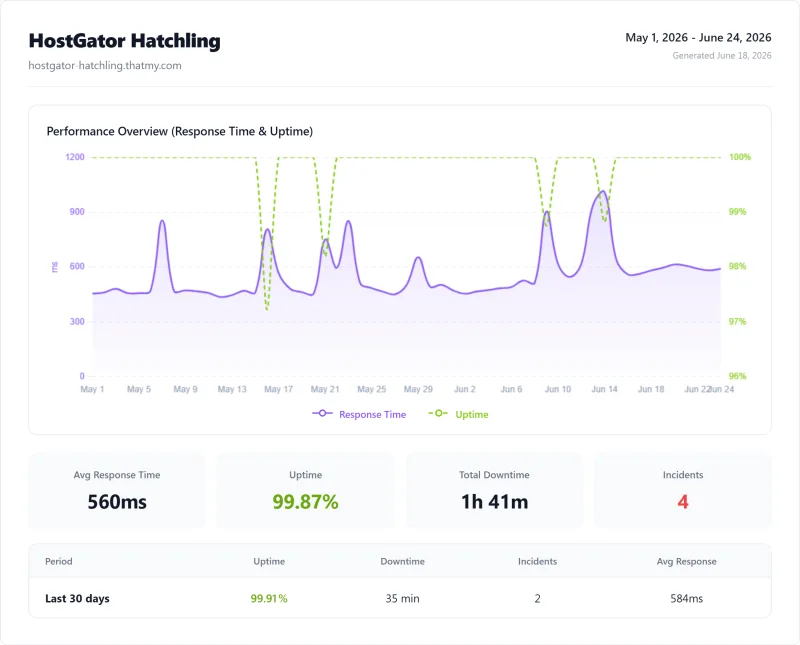Click the May 1 x-axis label
800x645 pixels.
point(92,389)
